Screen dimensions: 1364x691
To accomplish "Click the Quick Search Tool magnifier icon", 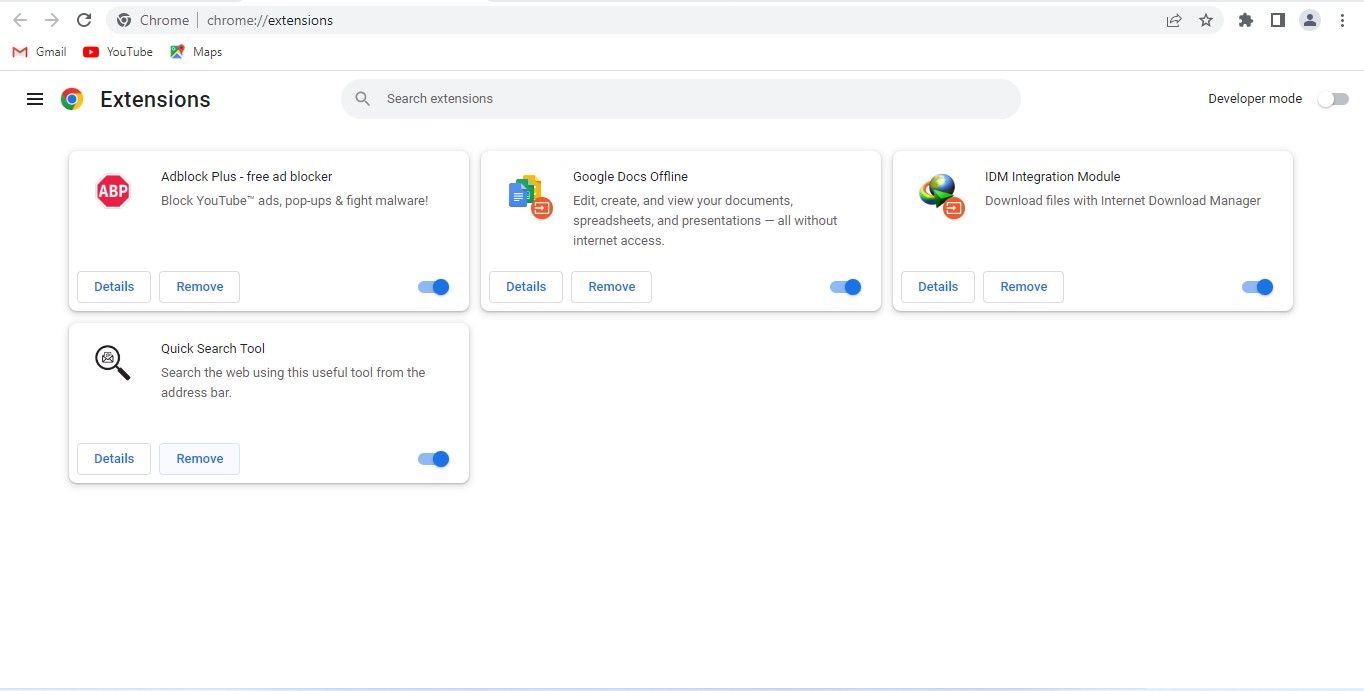I will click(x=111, y=362).
